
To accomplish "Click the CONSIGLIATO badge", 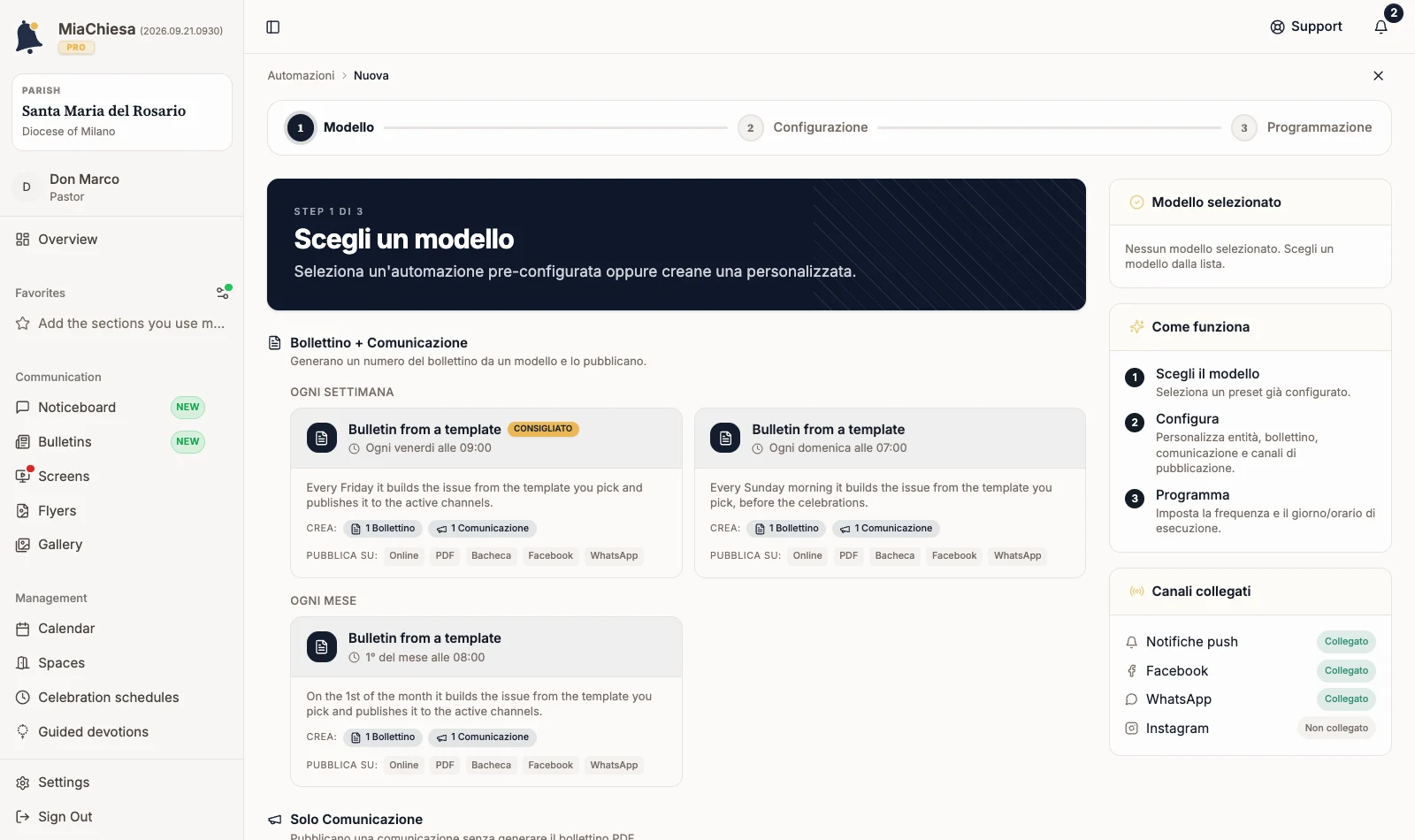I will [x=543, y=429].
